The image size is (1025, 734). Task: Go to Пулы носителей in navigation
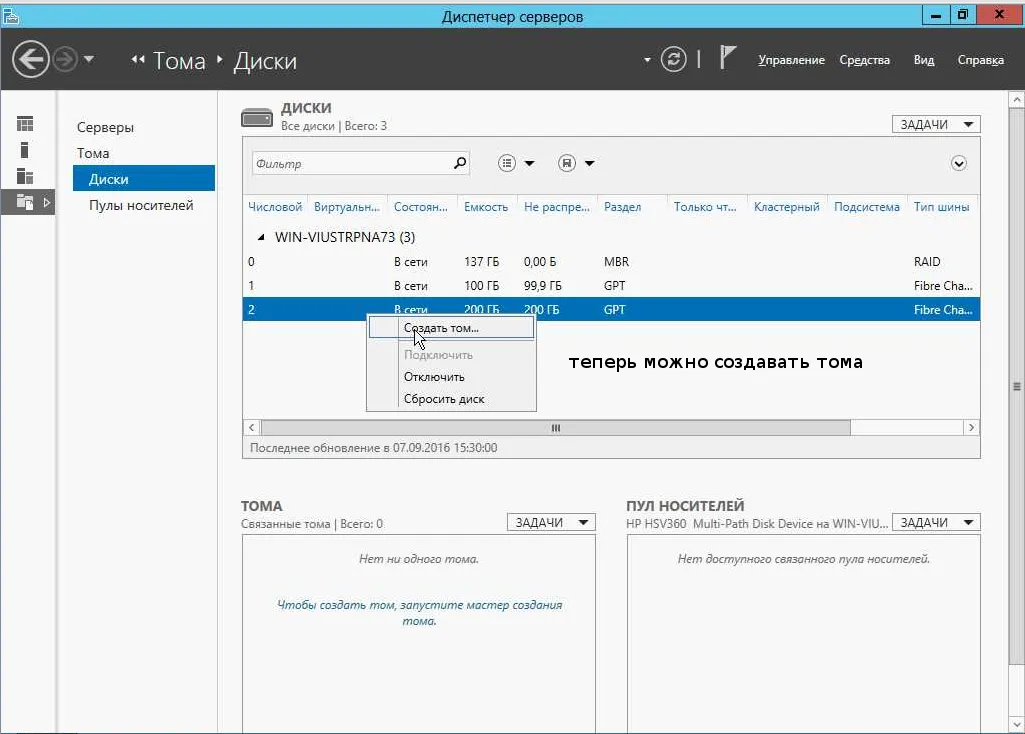coord(141,205)
